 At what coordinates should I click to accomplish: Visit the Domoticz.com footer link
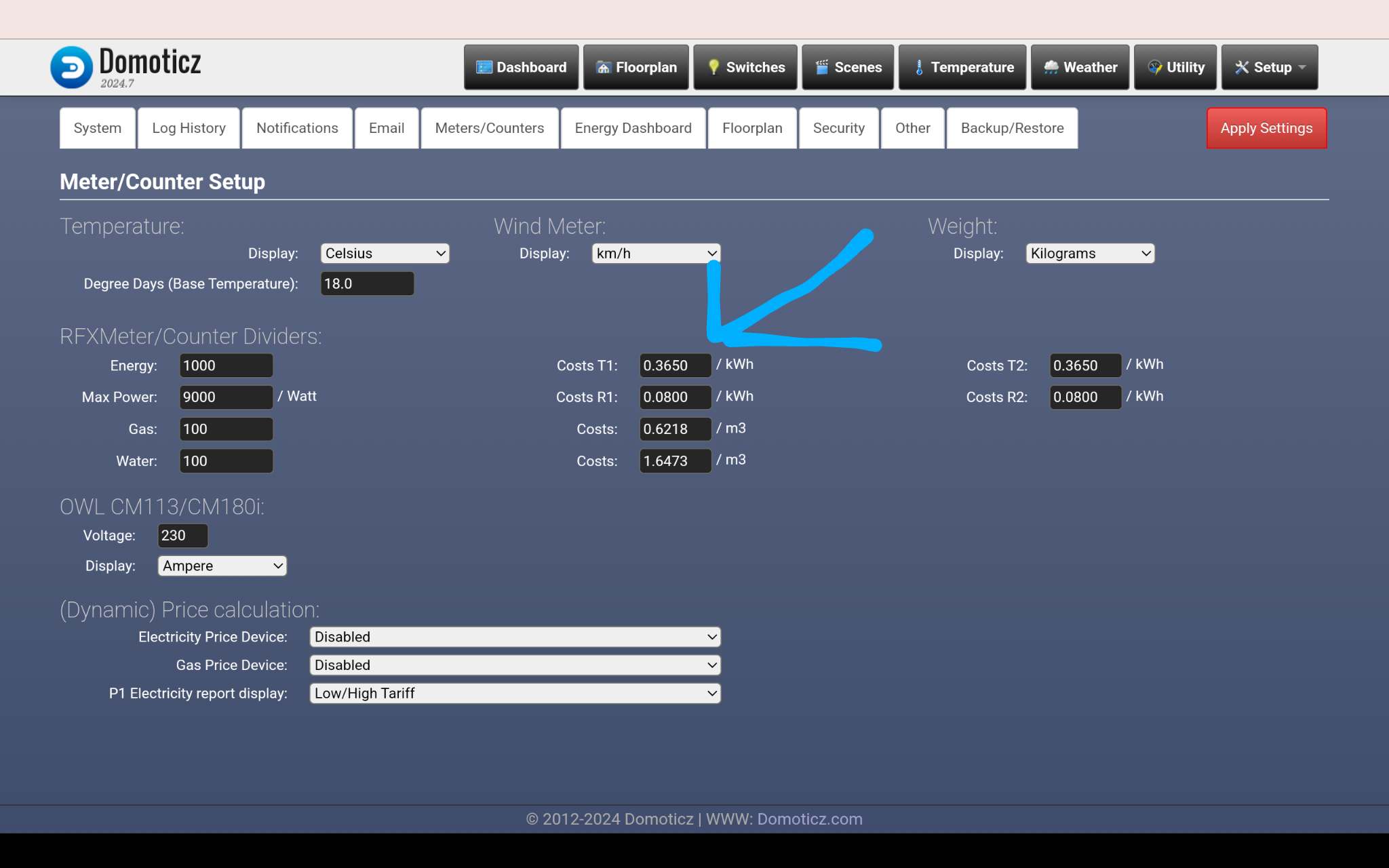click(x=810, y=819)
